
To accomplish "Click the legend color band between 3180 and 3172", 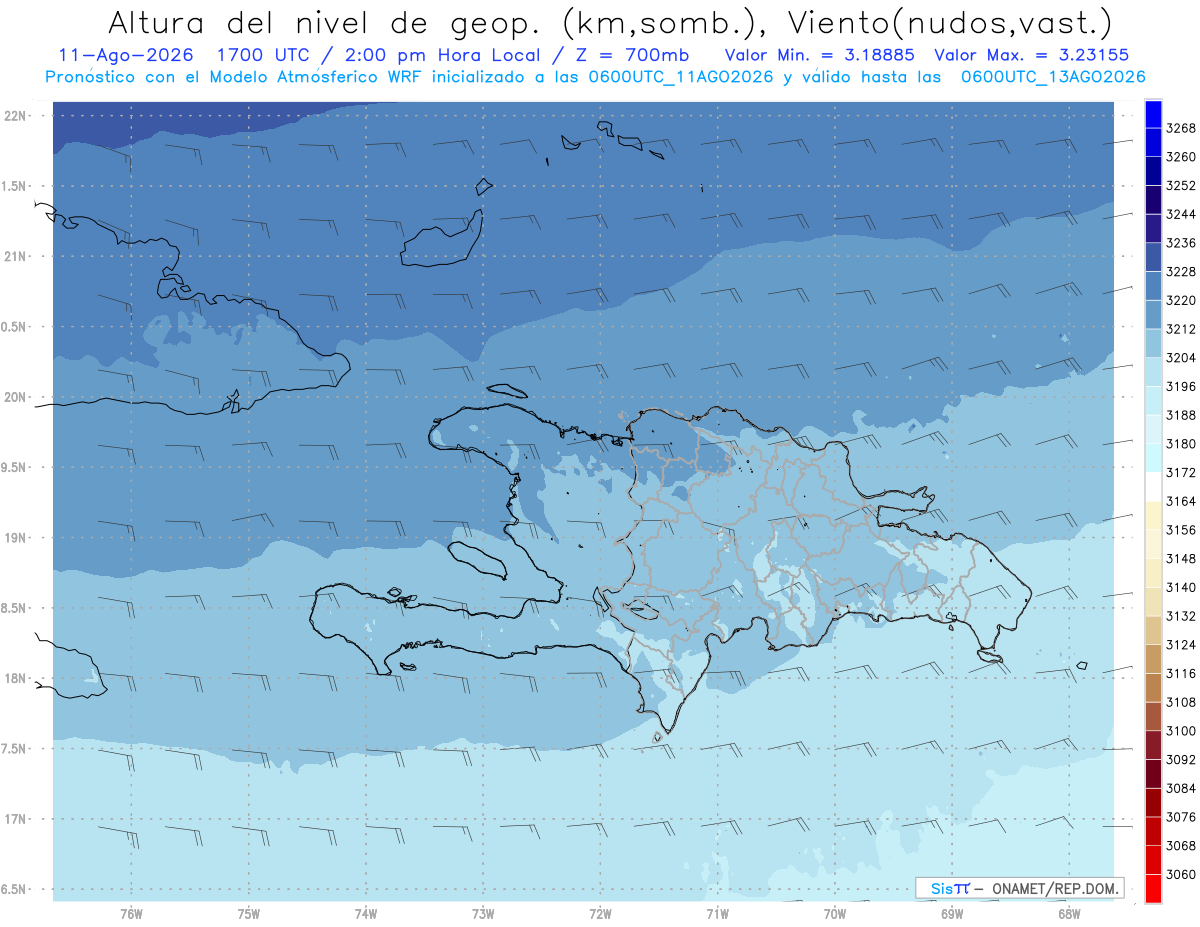I will tap(1152, 458).
